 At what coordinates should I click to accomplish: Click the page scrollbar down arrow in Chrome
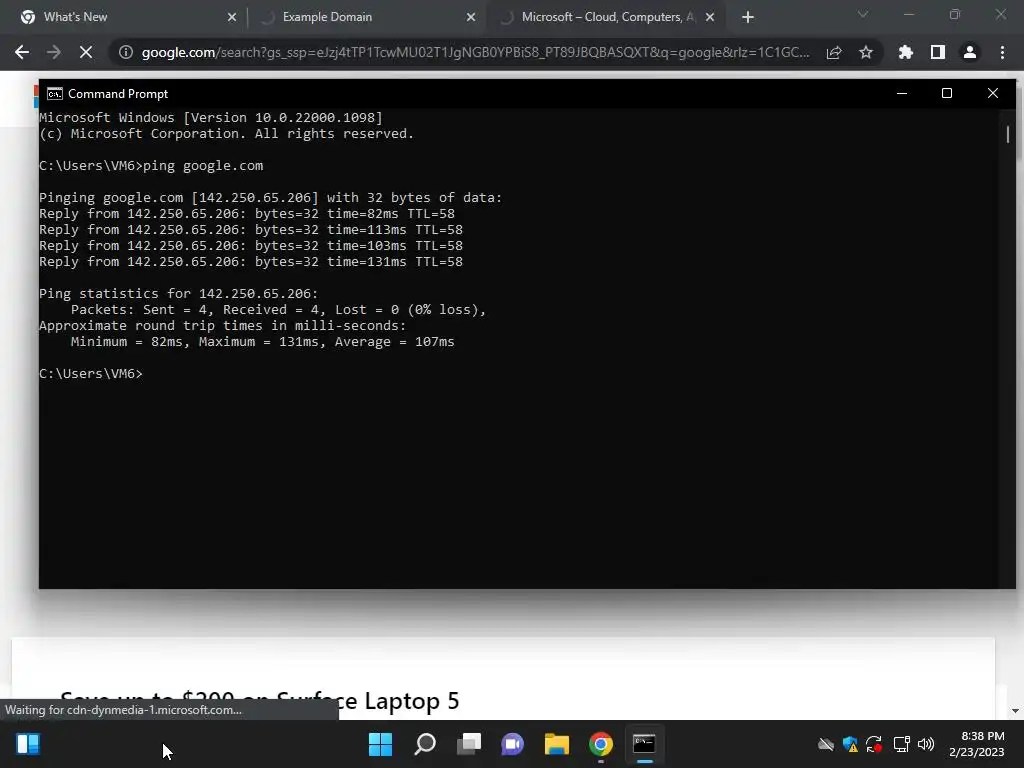point(1015,711)
